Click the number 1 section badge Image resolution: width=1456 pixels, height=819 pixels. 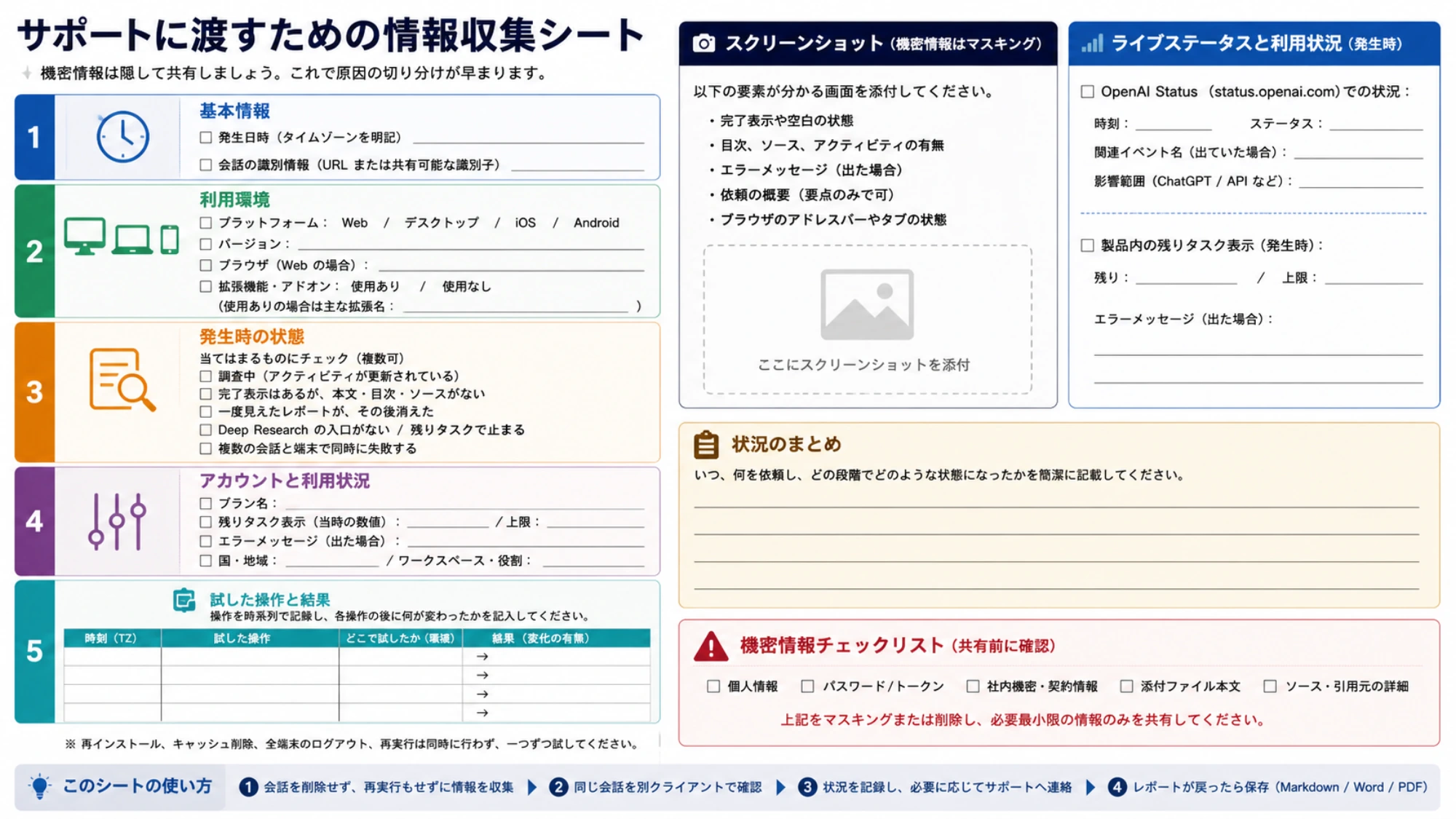[x=34, y=137]
